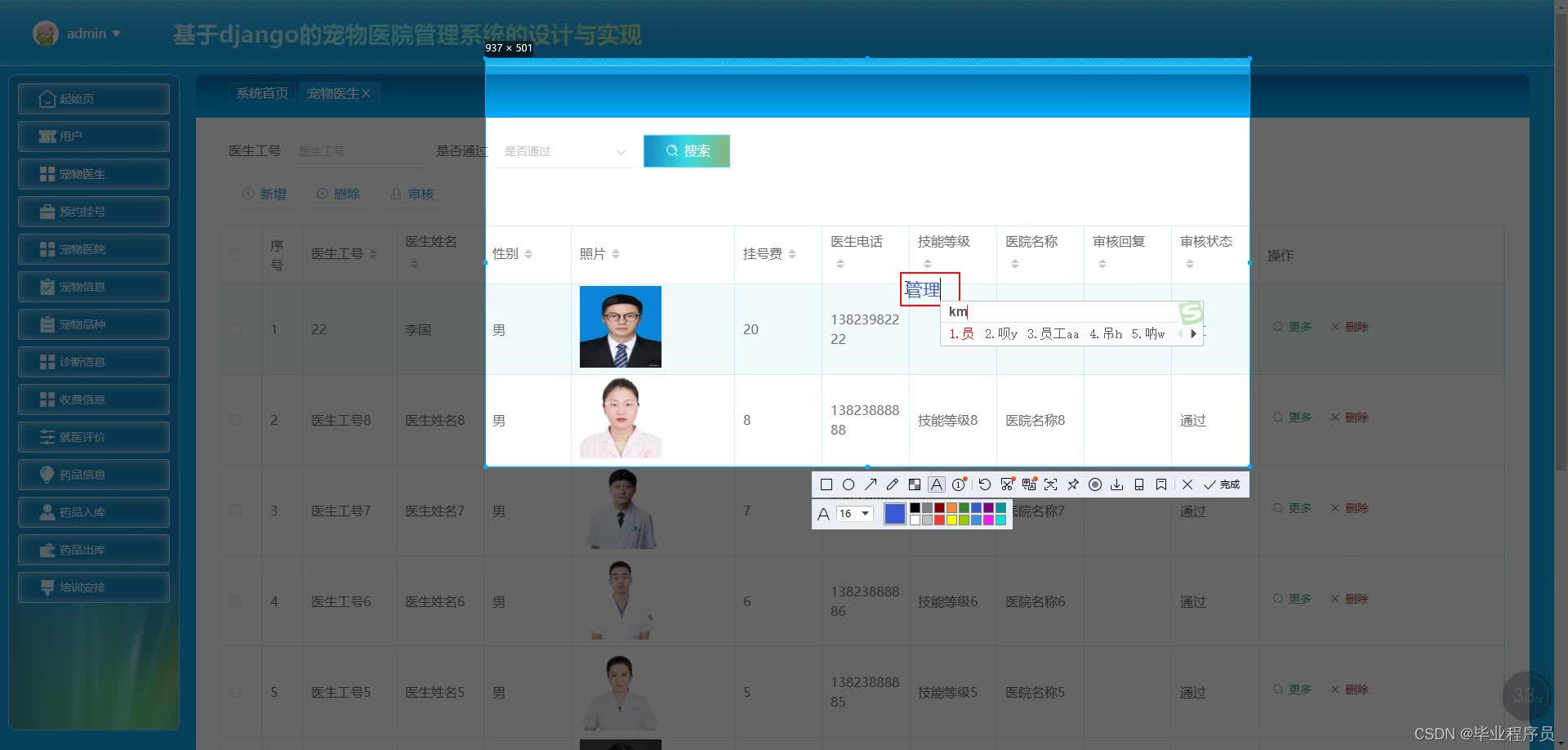This screenshot has width=1568, height=750.
Task: Tick the checkbox for row 医生工号7
Action: pos(235,511)
